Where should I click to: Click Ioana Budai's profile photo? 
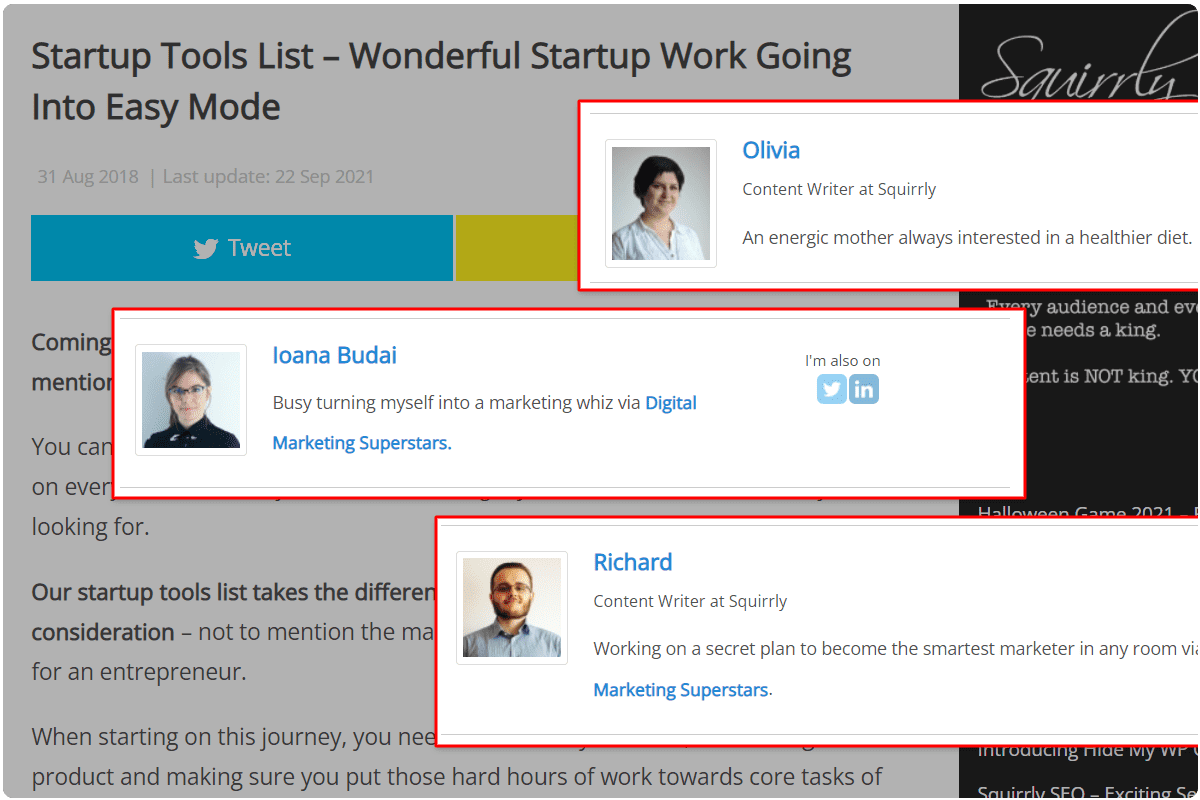[191, 400]
